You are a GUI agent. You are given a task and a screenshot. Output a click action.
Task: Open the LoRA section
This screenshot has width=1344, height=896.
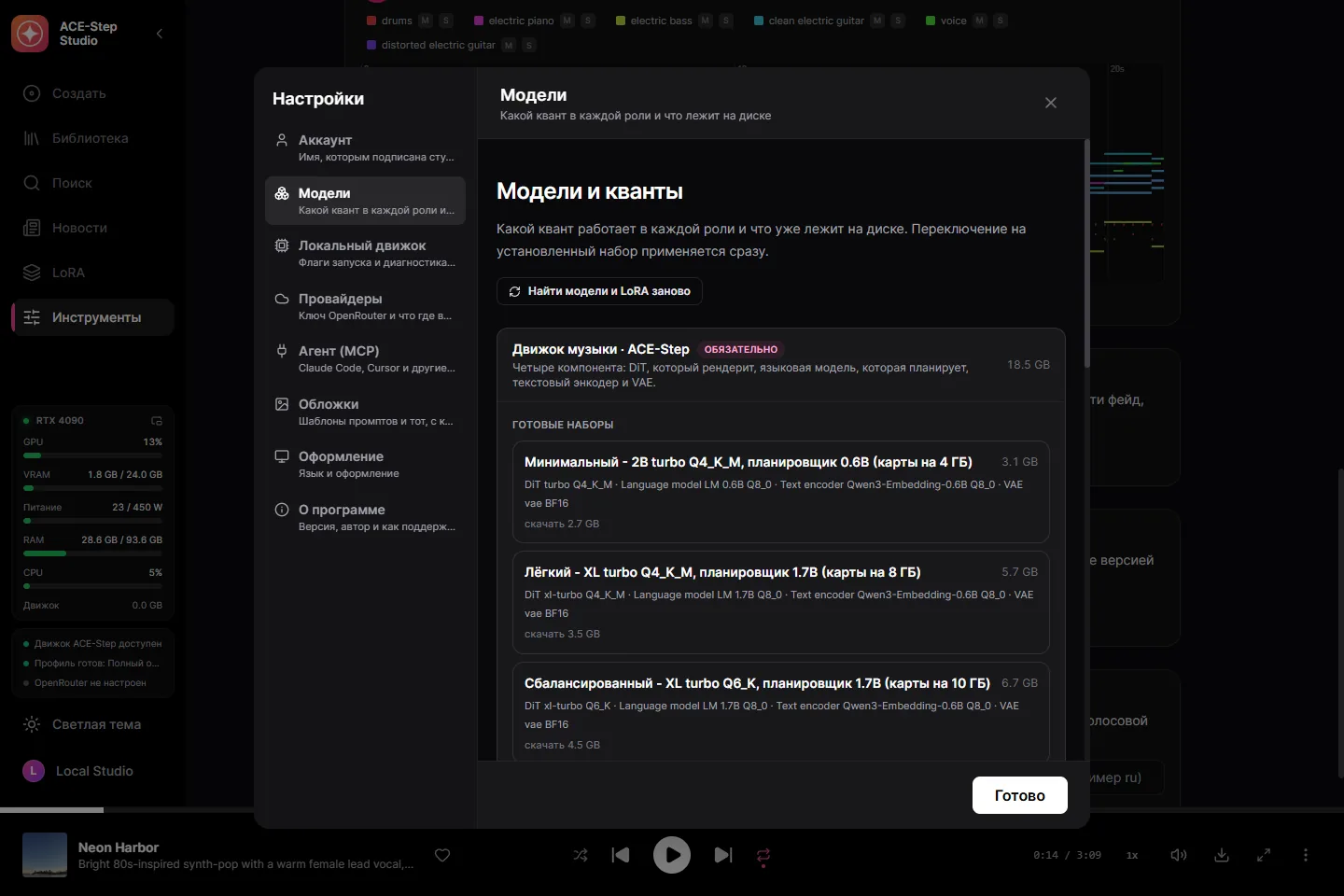[92, 273]
